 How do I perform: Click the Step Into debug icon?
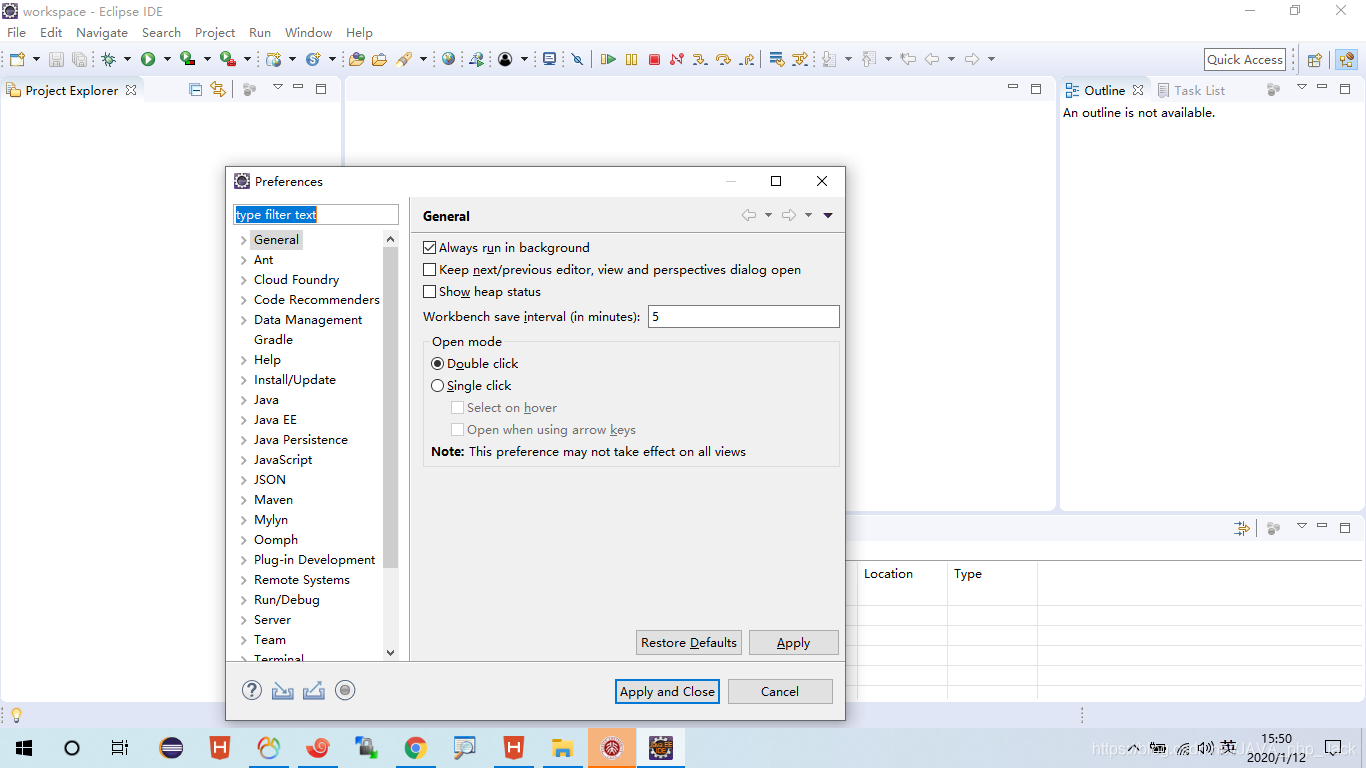click(700, 59)
